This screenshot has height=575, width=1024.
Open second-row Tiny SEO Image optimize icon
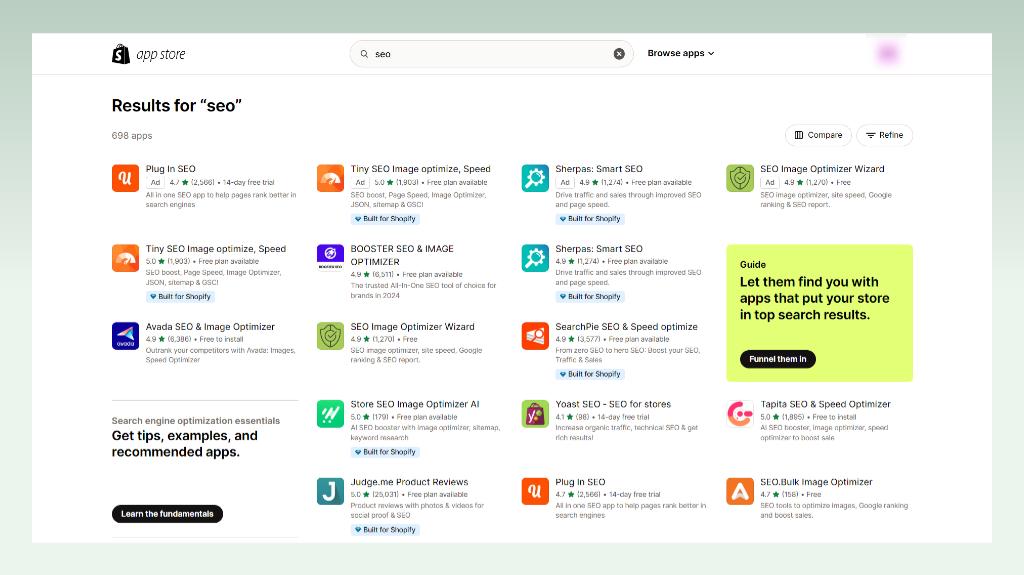coord(125,258)
